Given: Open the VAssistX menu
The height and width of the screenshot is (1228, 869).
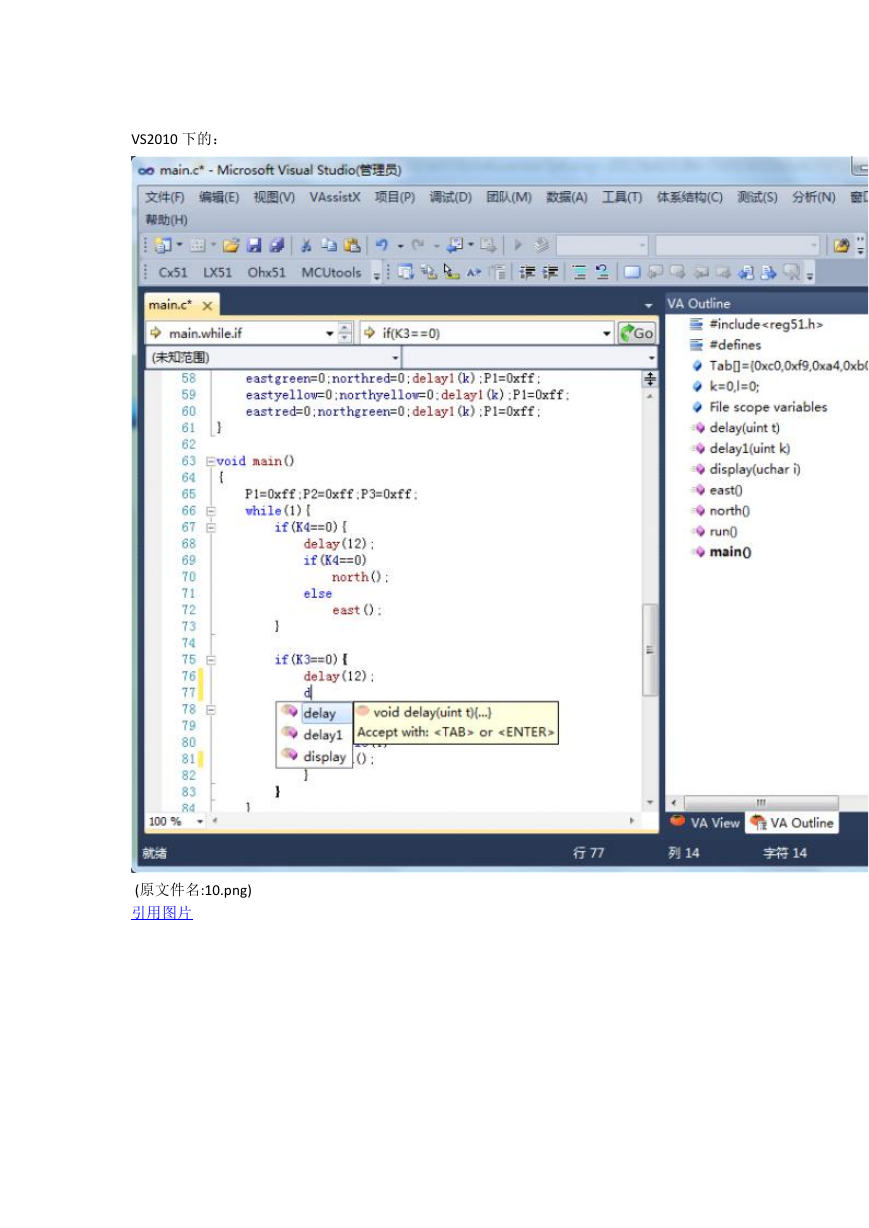Looking at the screenshot, I should 335,197.
